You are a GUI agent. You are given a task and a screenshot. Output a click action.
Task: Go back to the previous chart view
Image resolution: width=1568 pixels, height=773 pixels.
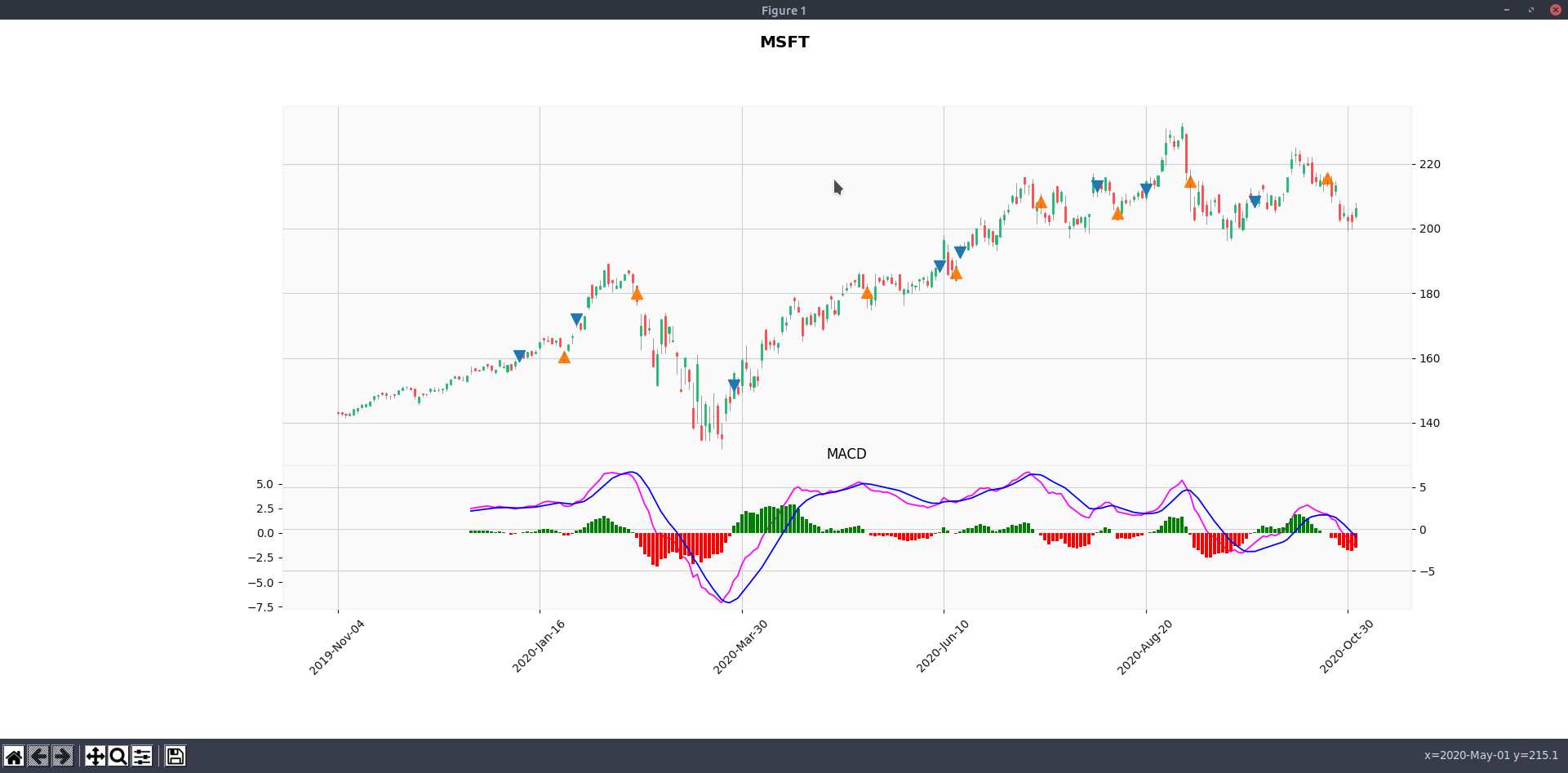[x=37, y=756]
